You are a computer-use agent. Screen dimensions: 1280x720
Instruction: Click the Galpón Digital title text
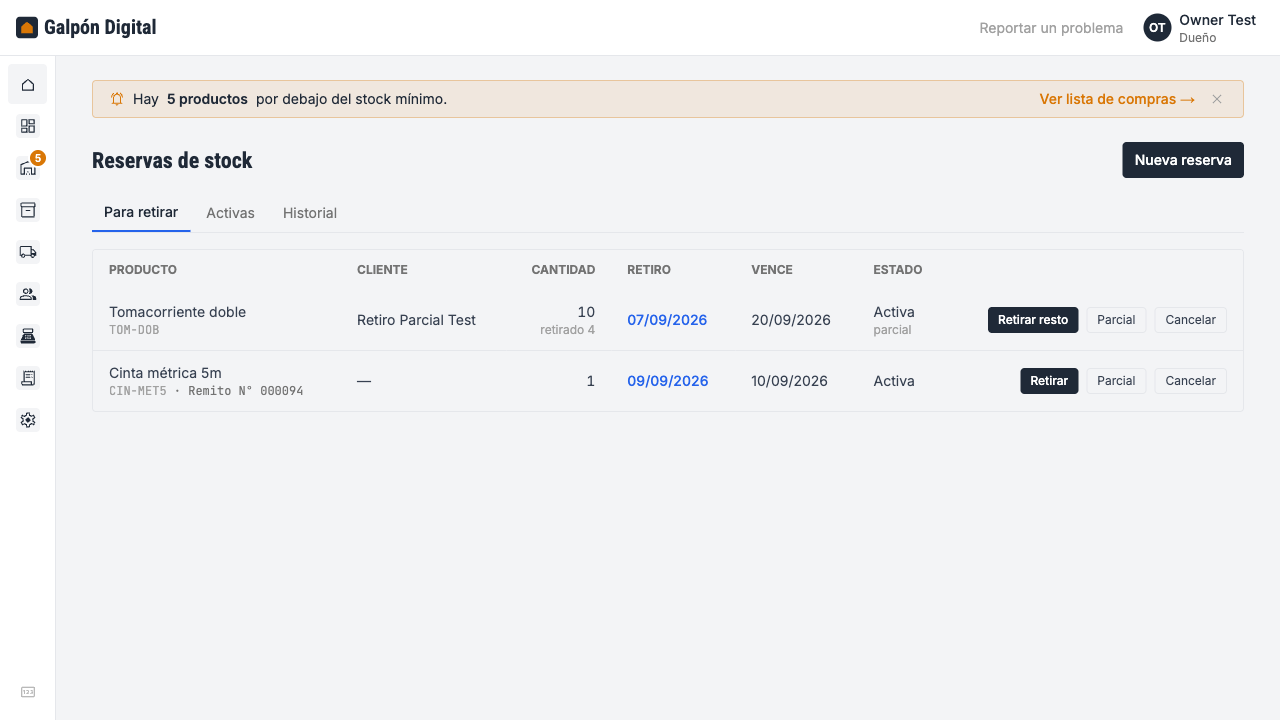100,27
